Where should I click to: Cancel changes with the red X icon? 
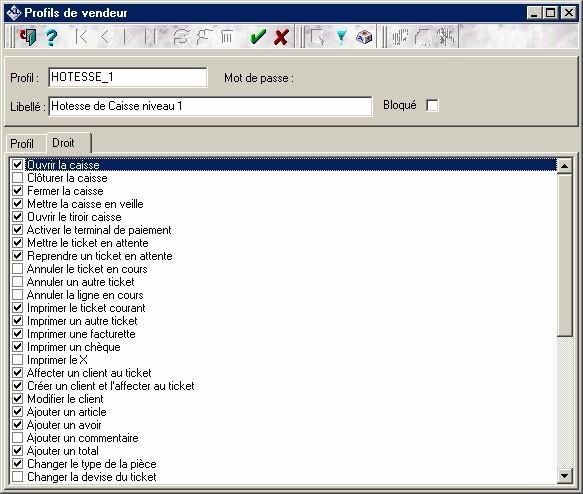coord(281,37)
